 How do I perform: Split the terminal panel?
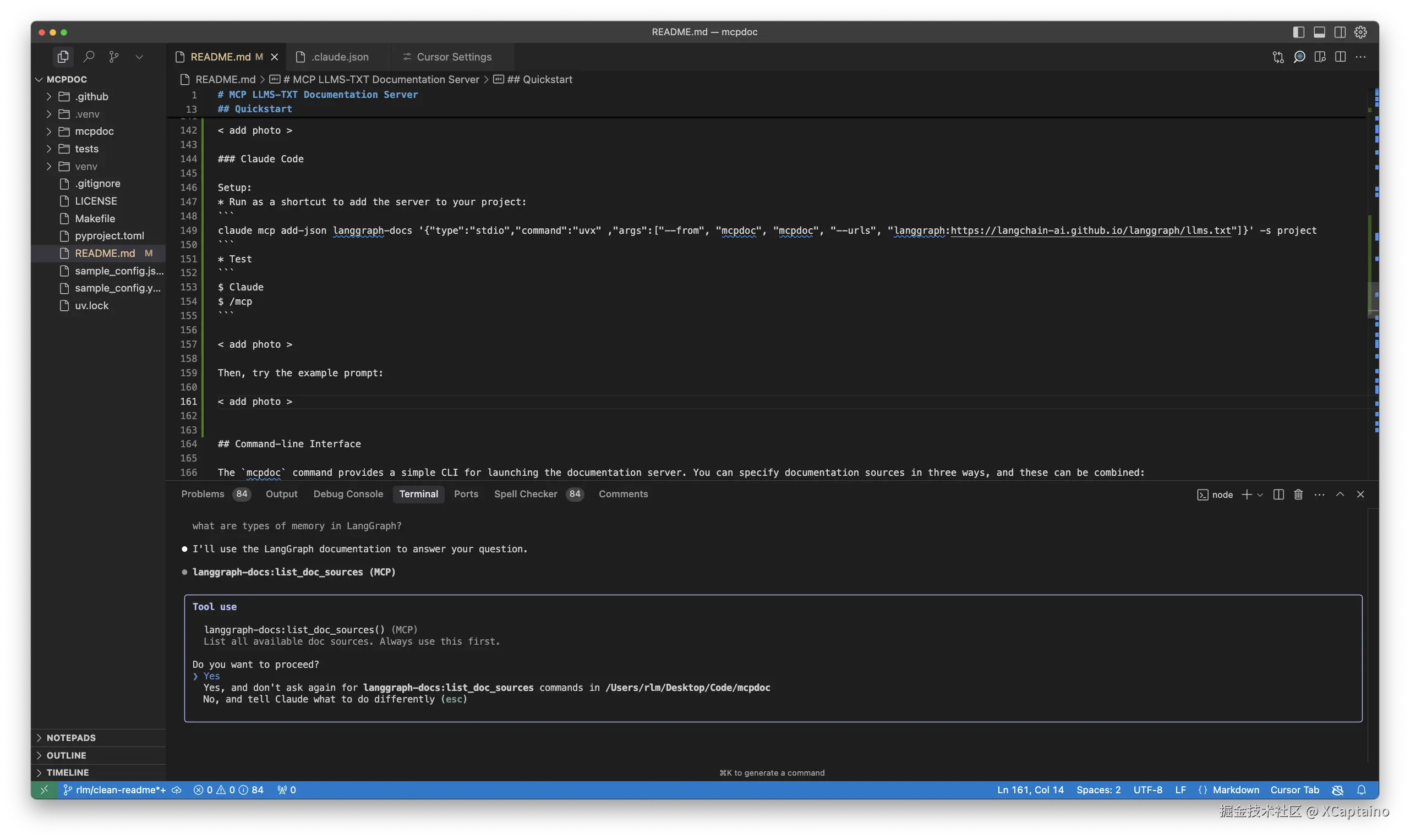[x=1278, y=494]
